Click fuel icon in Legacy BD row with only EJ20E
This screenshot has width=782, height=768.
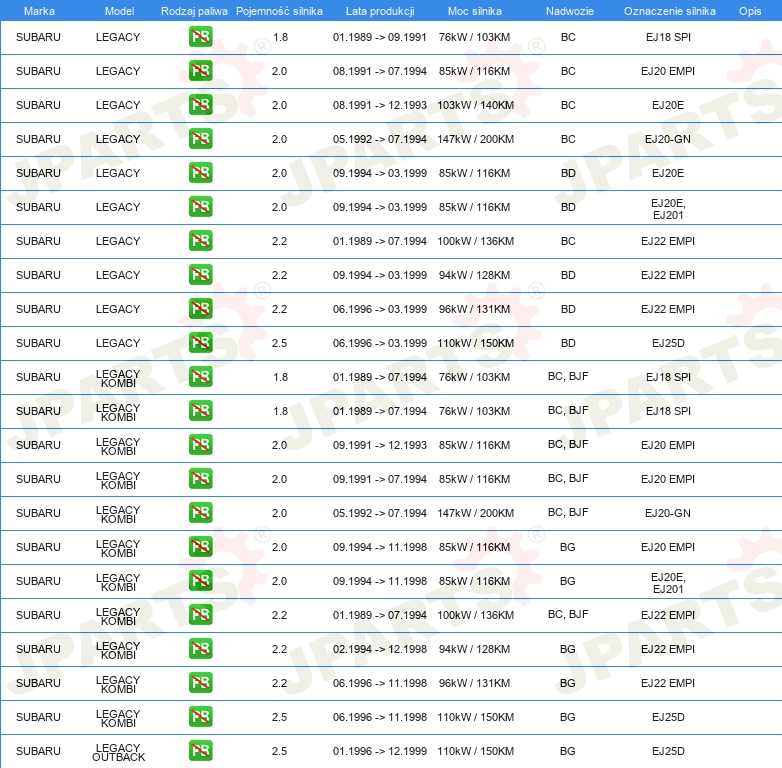(200, 173)
